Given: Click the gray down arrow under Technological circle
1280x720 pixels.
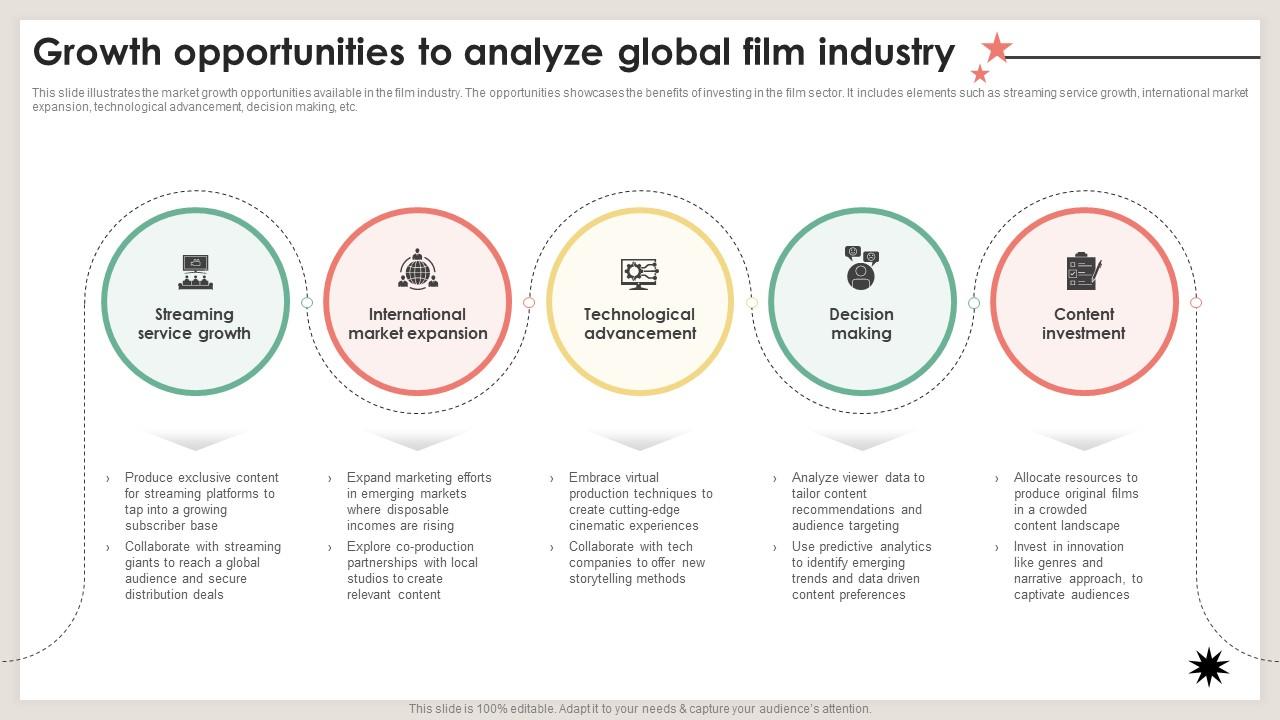Looking at the screenshot, I should pyautogui.click(x=640, y=440).
